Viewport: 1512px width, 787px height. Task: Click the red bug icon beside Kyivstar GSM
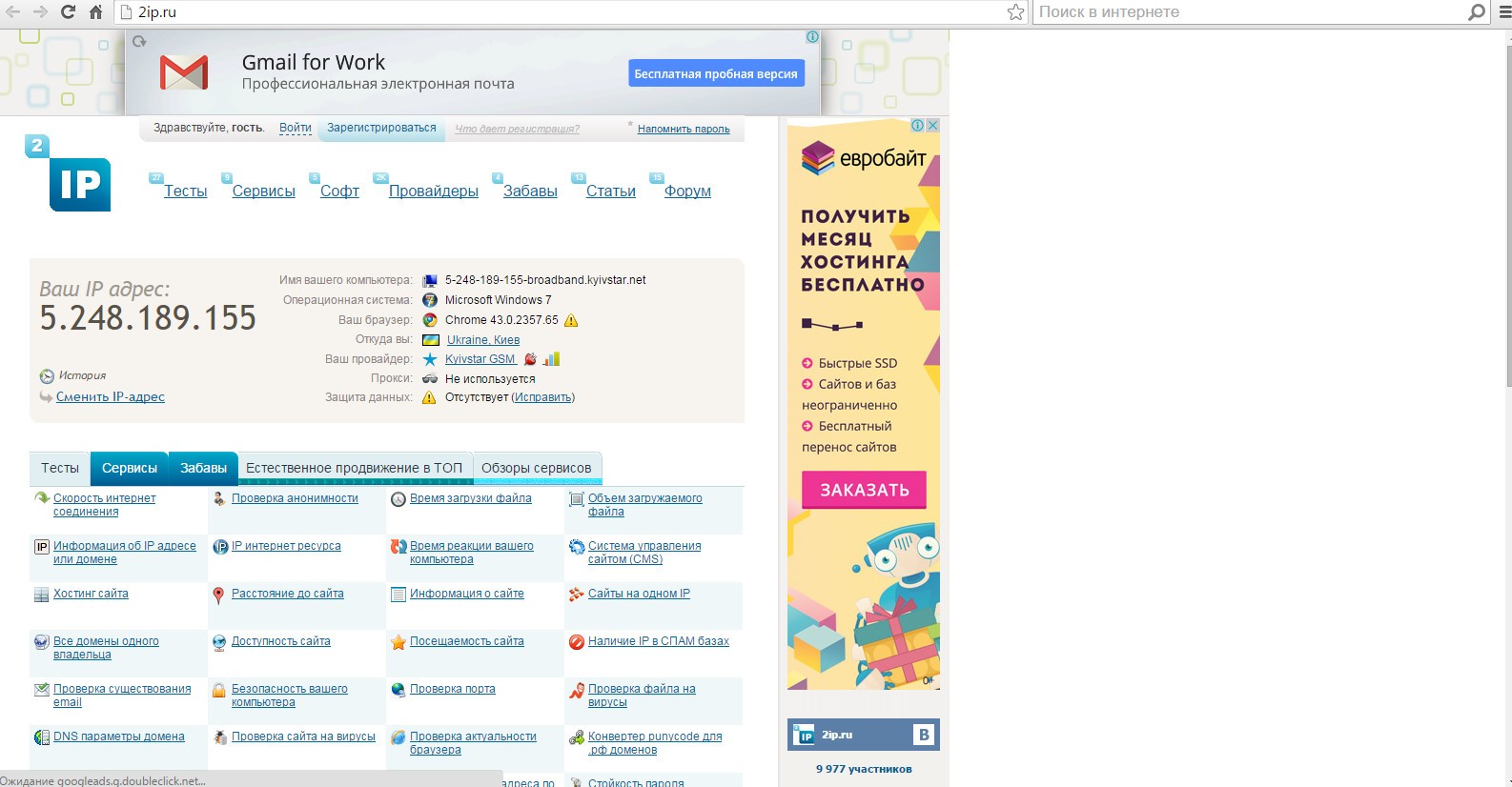[530, 359]
